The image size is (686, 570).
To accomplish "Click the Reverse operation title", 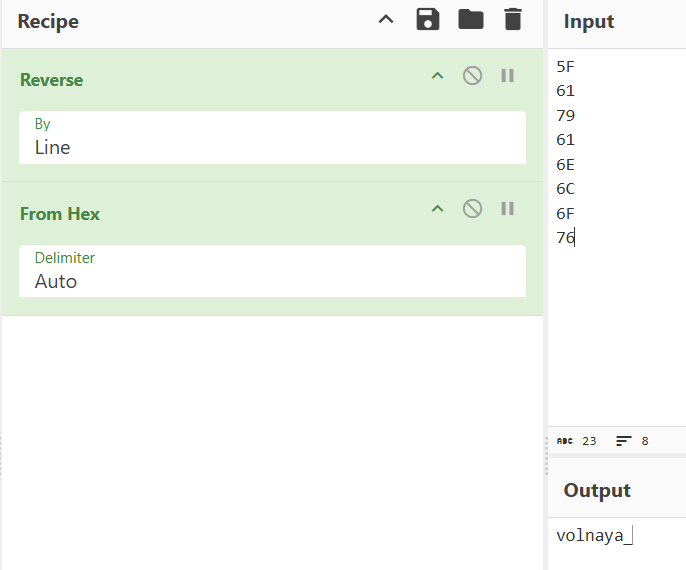I will point(52,80).
